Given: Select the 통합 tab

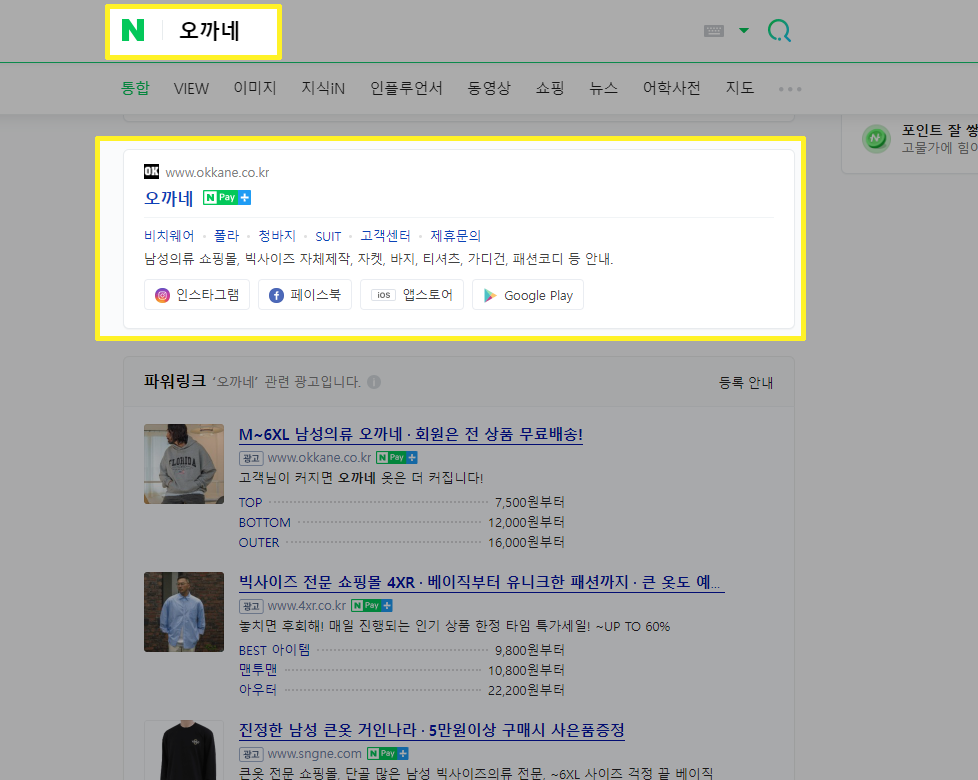Looking at the screenshot, I should [x=135, y=88].
